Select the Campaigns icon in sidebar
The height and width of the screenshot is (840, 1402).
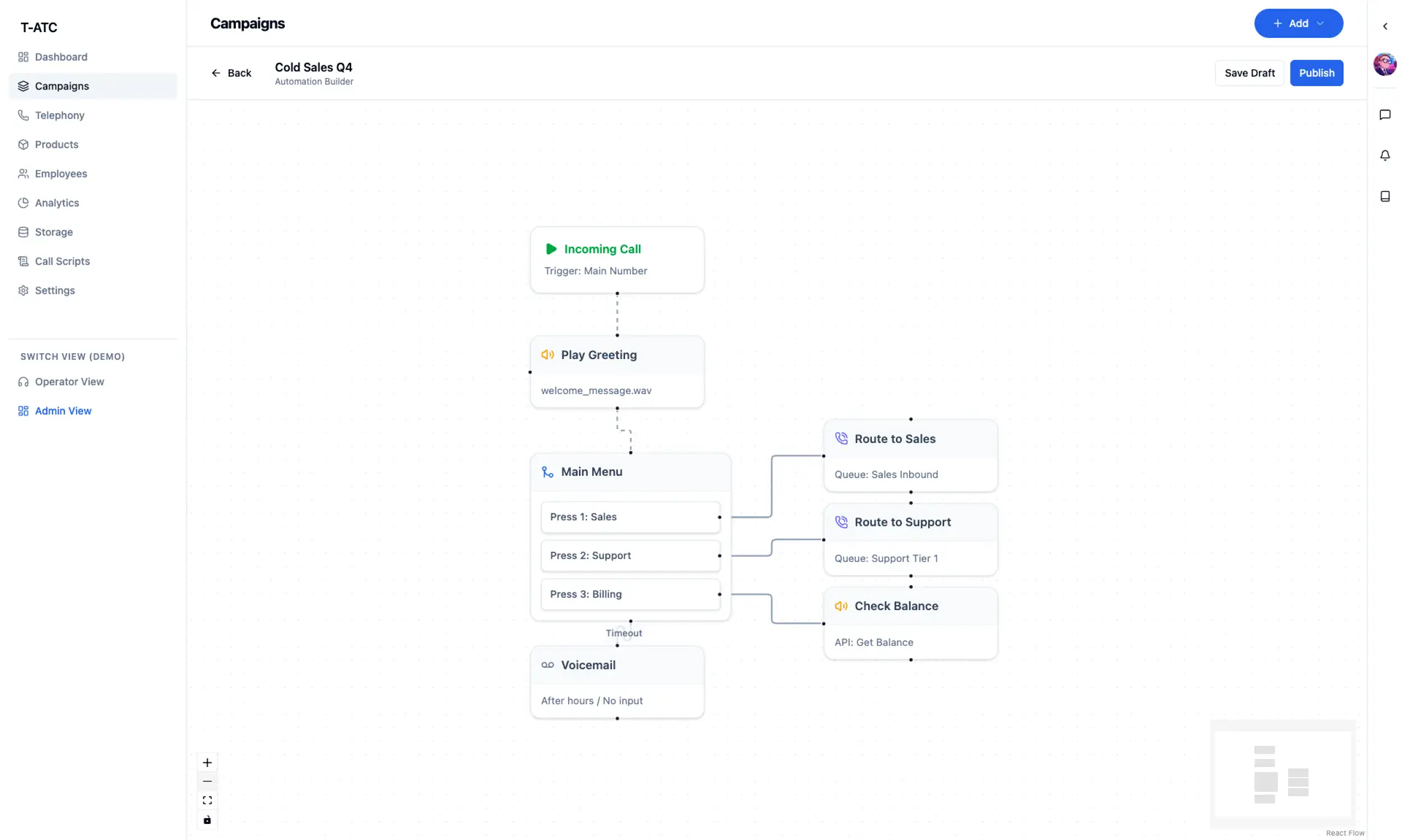tap(23, 85)
